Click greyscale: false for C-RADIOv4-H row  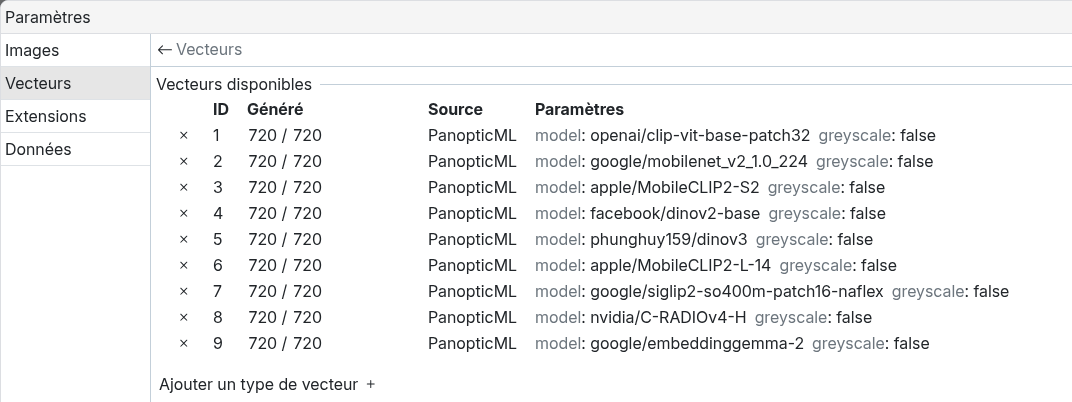[x=814, y=318]
